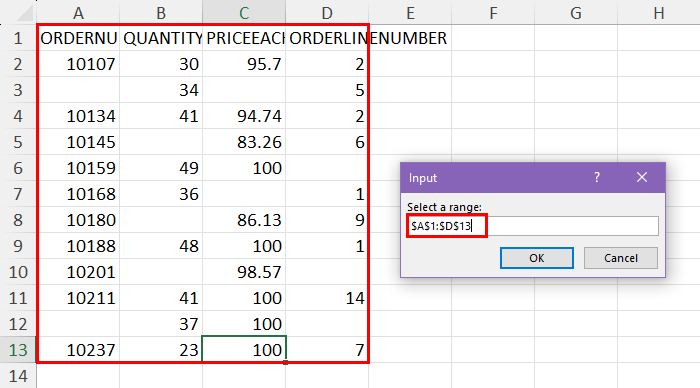This screenshot has height=388, width=700.
Task: Select cell containing 34
Action: tap(161, 90)
